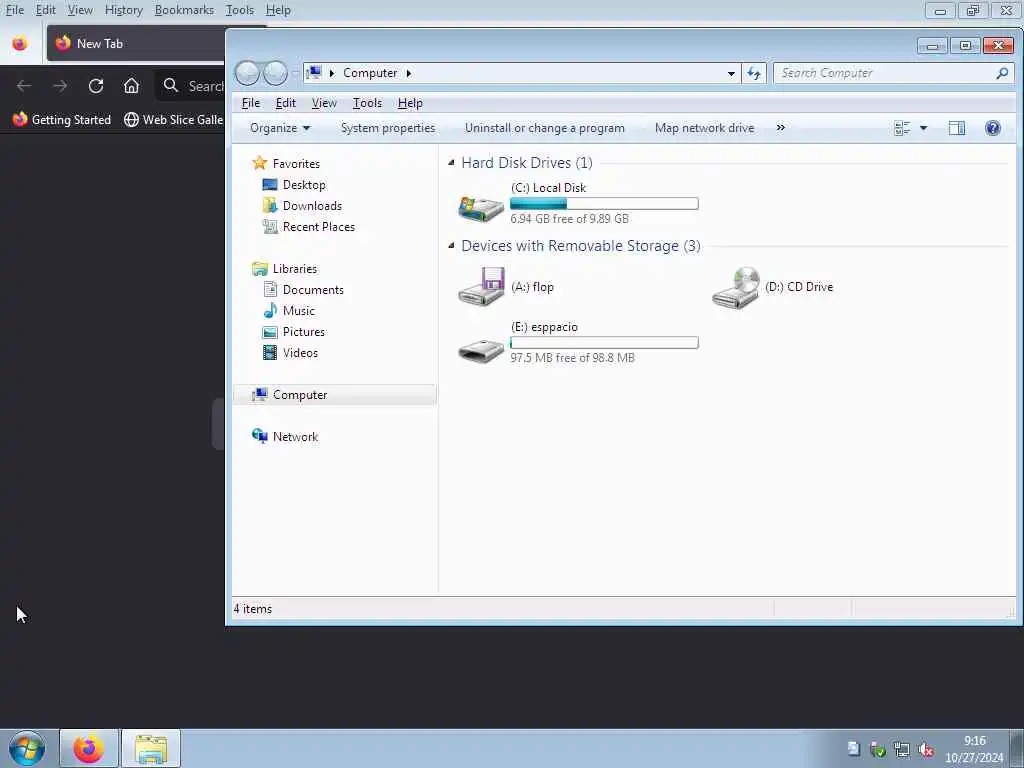
Task: Click the muted volume tray icon
Action: (925, 750)
